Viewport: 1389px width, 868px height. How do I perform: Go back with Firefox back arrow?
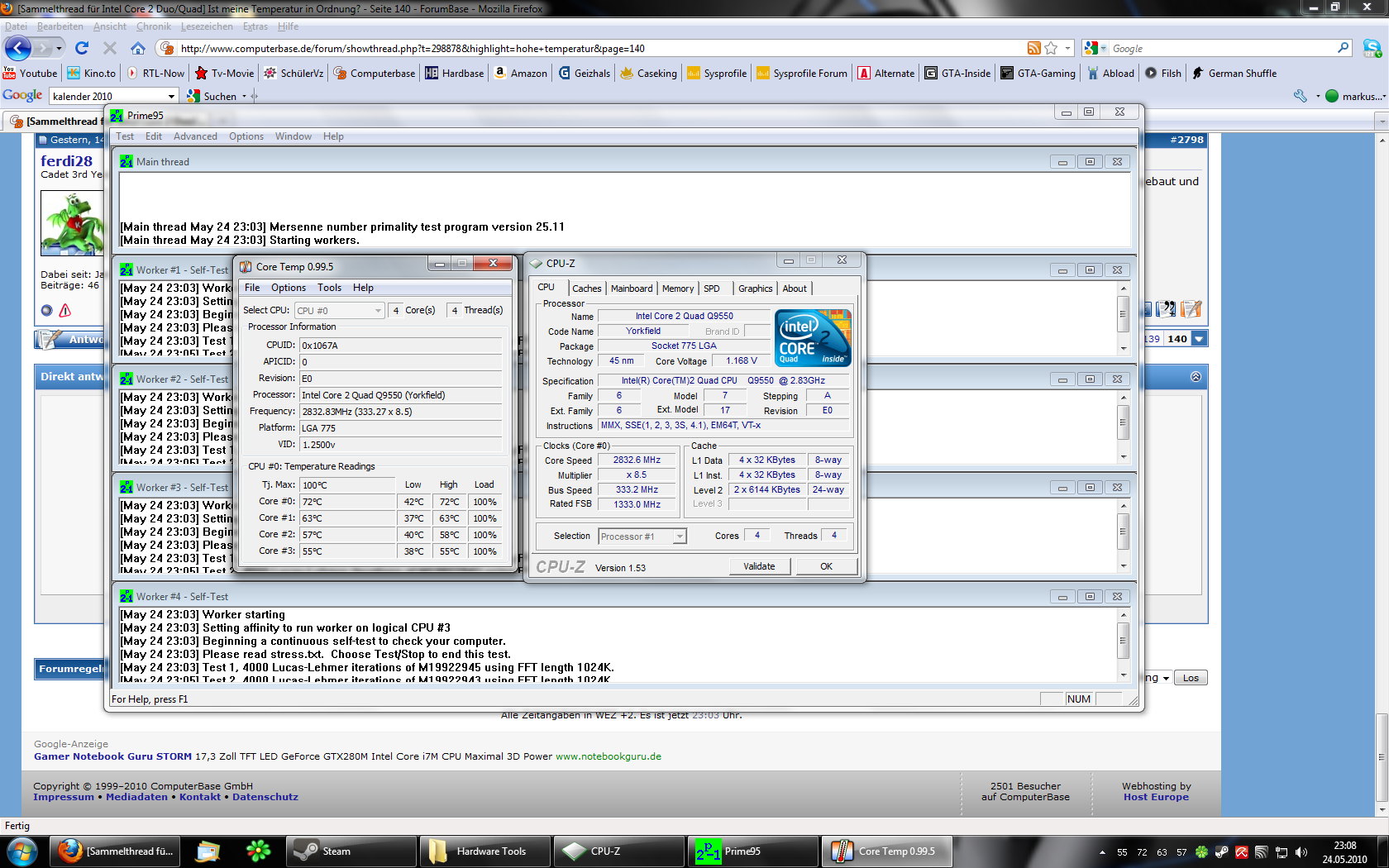tap(18, 48)
